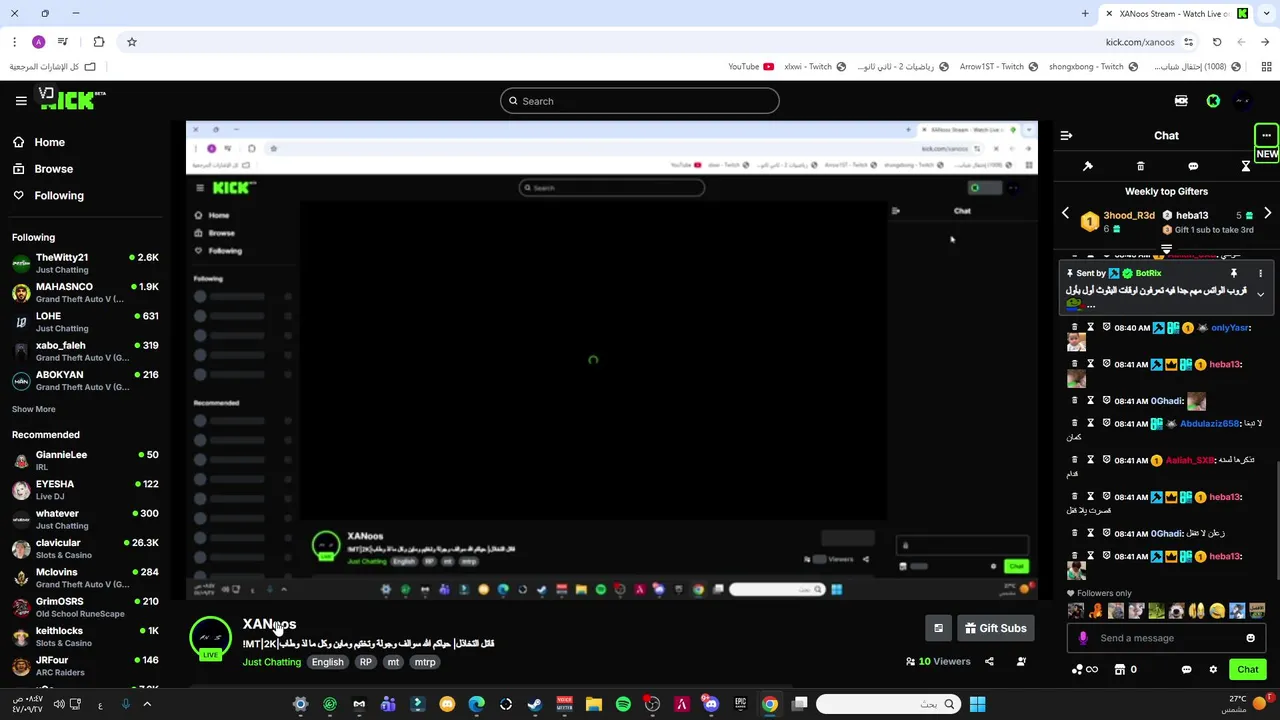The width and height of the screenshot is (1280, 720).
Task: Click the icon button left of Gift Subs
Action: [938, 628]
